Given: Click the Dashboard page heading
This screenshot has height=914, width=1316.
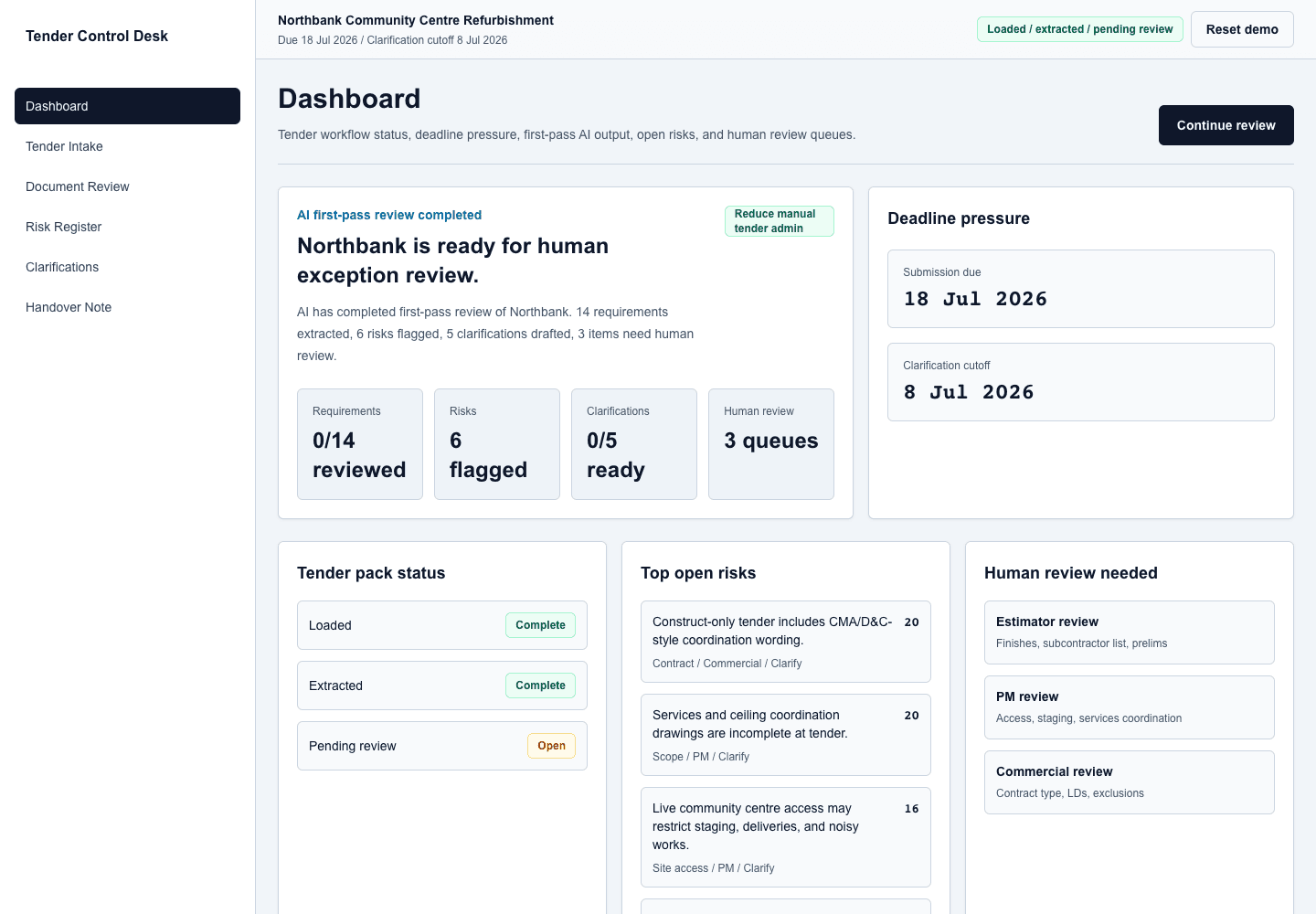Looking at the screenshot, I should [349, 99].
